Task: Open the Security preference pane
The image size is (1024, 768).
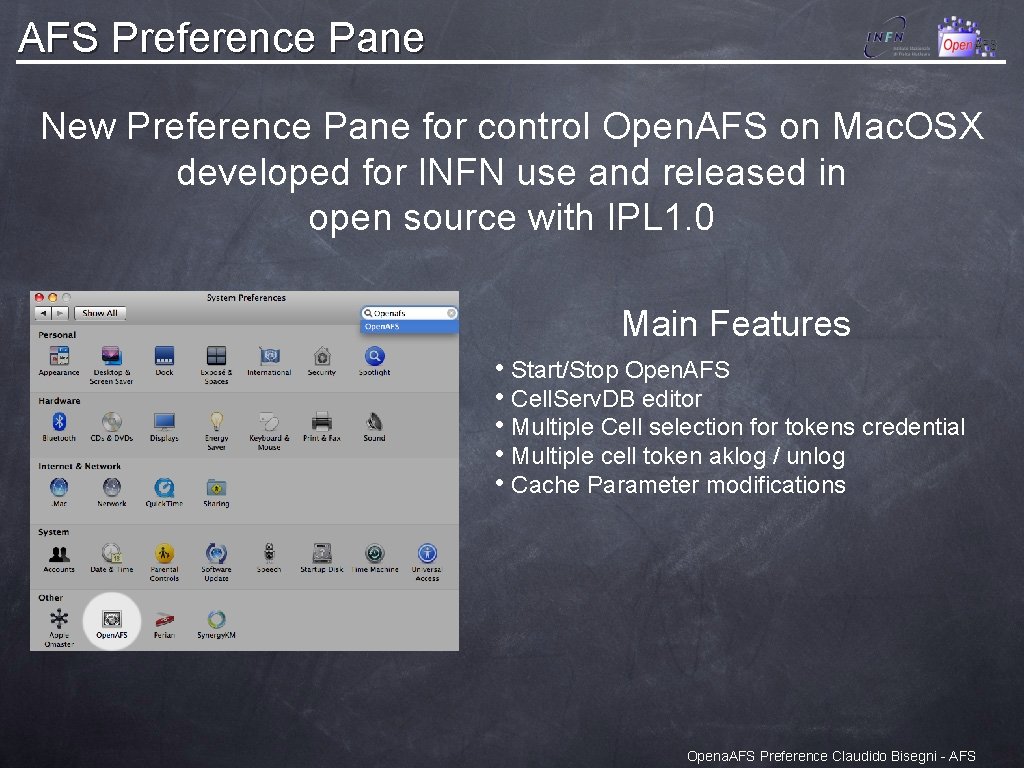Action: tap(322, 361)
